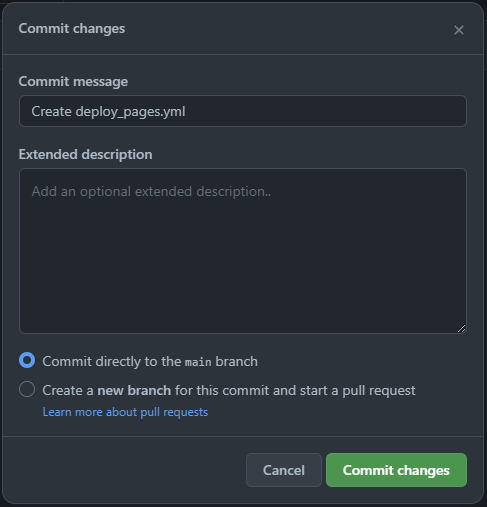
Task: Click the 'Add an optional extended description' placeholder
Action: (151, 191)
